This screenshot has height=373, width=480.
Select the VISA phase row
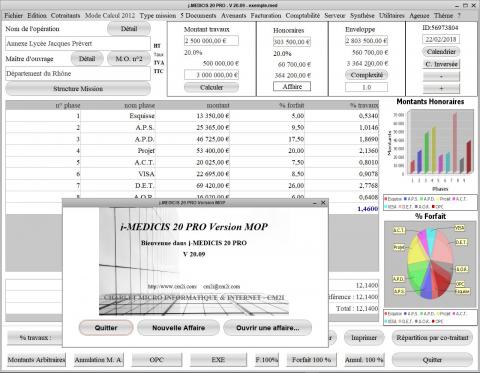192,174
